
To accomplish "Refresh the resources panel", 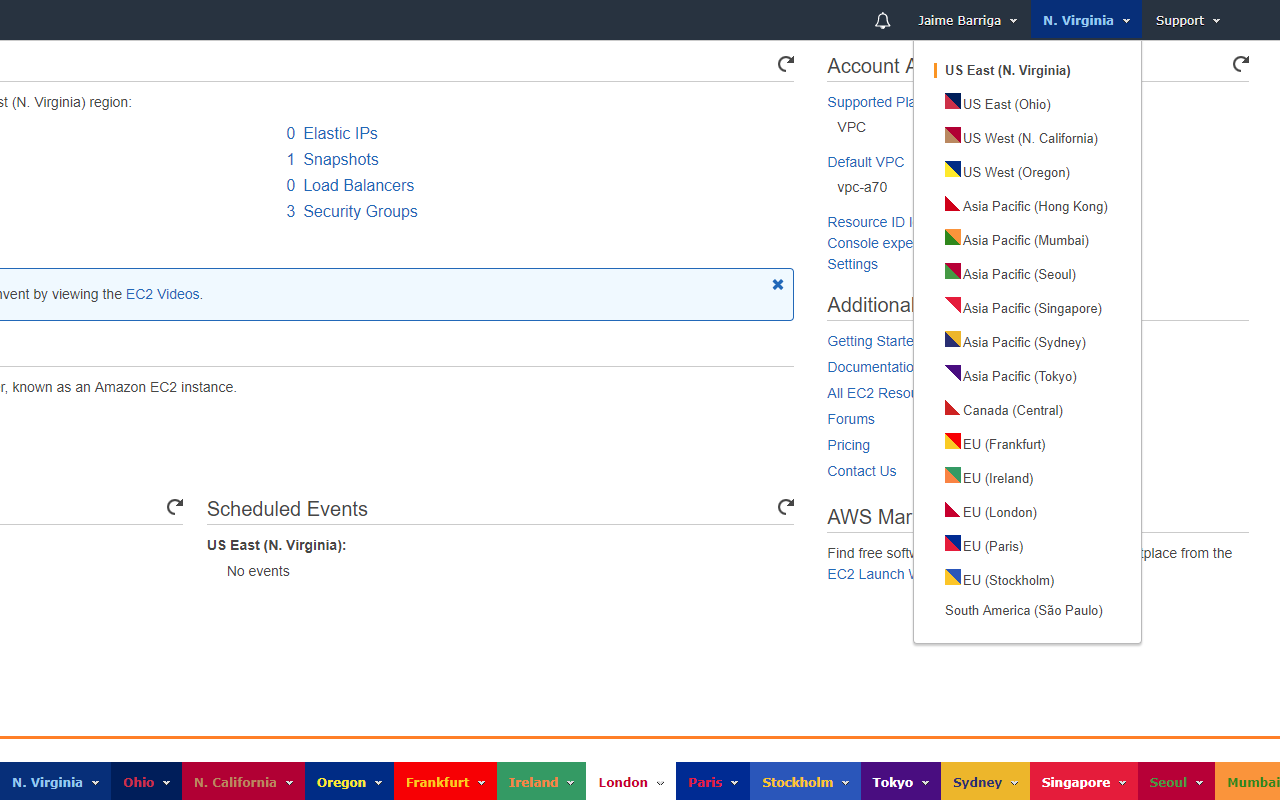I will pyautogui.click(x=786, y=65).
